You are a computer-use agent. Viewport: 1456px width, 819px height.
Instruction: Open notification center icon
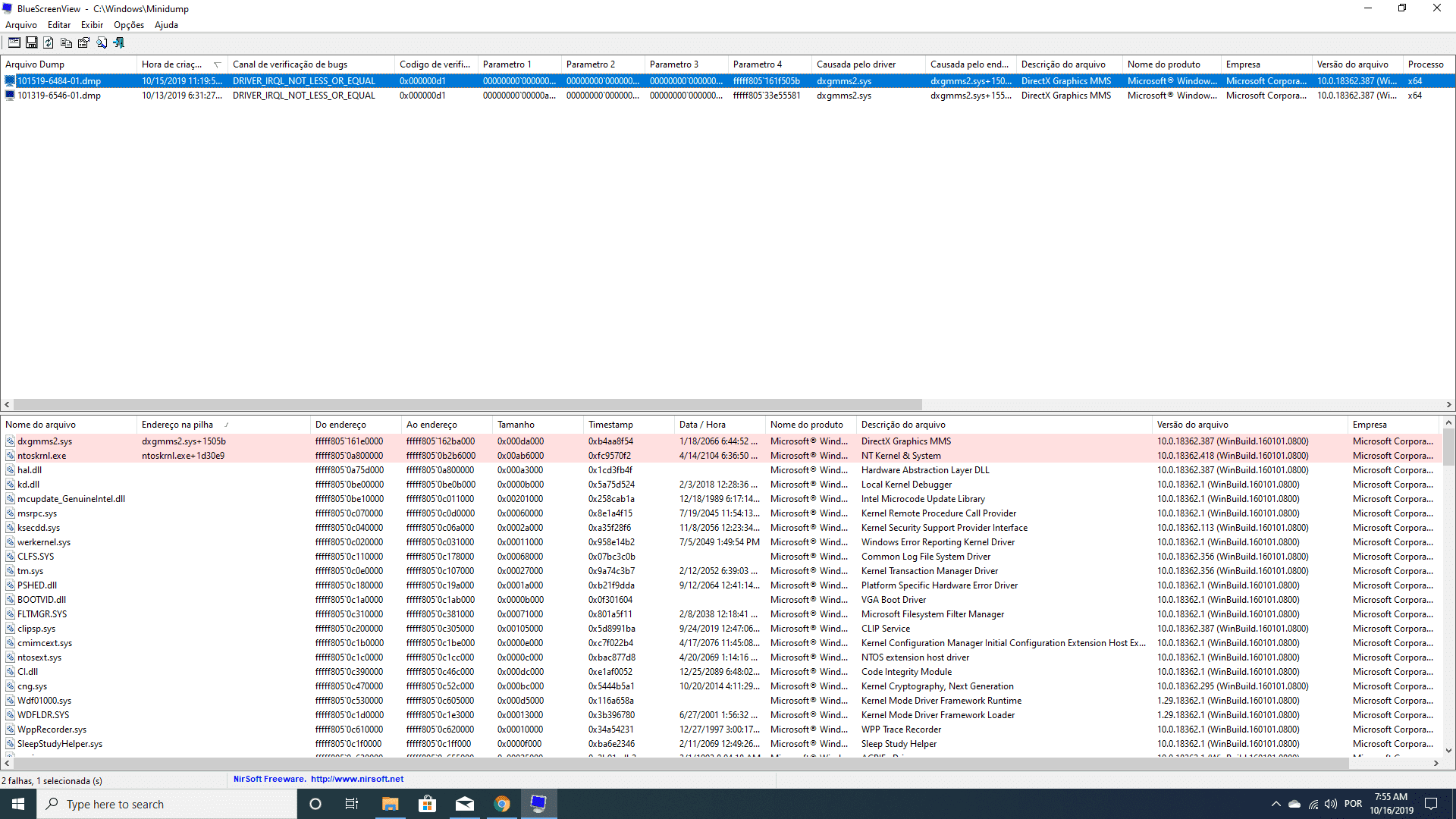(x=1432, y=804)
